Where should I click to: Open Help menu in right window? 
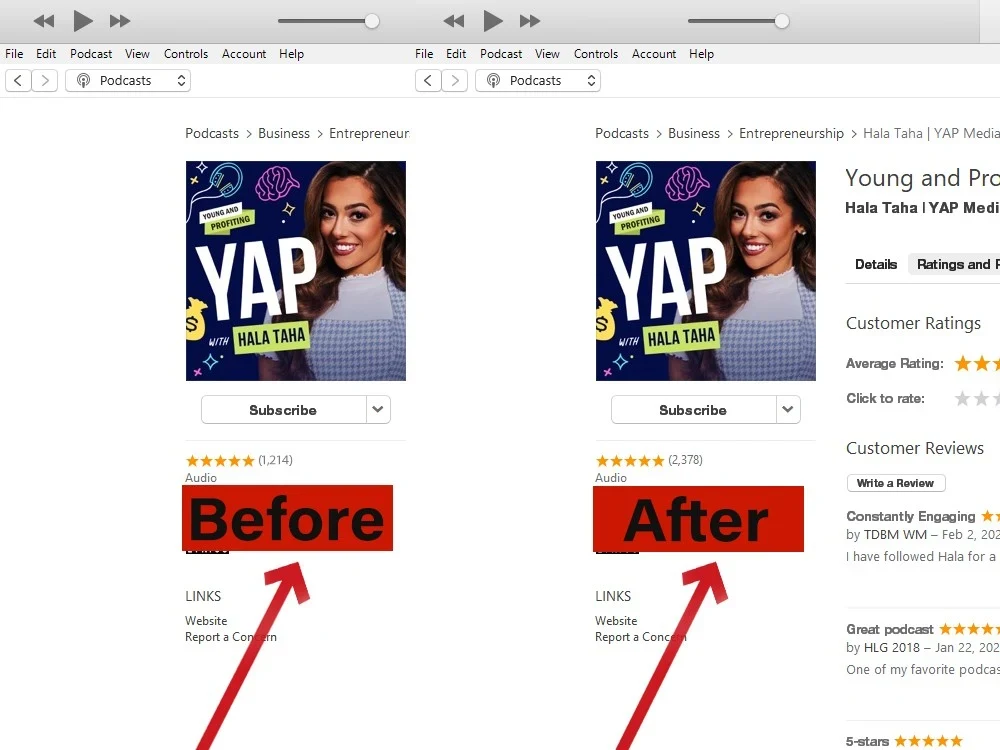click(701, 54)
